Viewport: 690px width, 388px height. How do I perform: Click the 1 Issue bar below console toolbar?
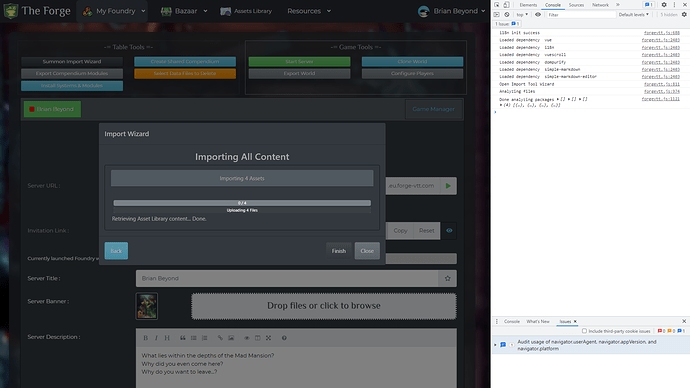click(507, 24)
